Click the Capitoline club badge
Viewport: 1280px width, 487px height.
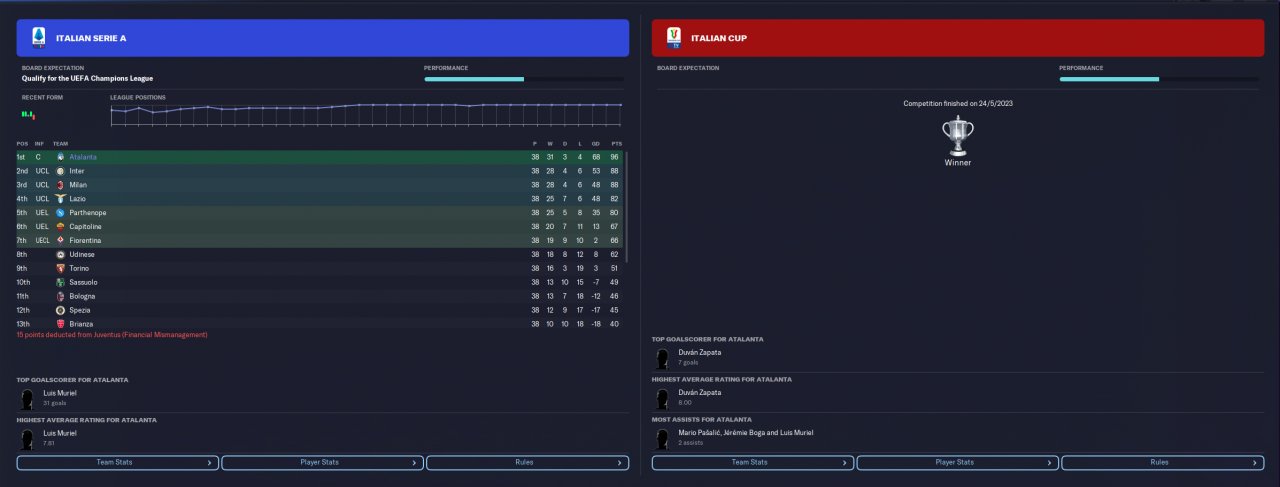[x=60, y=227]
